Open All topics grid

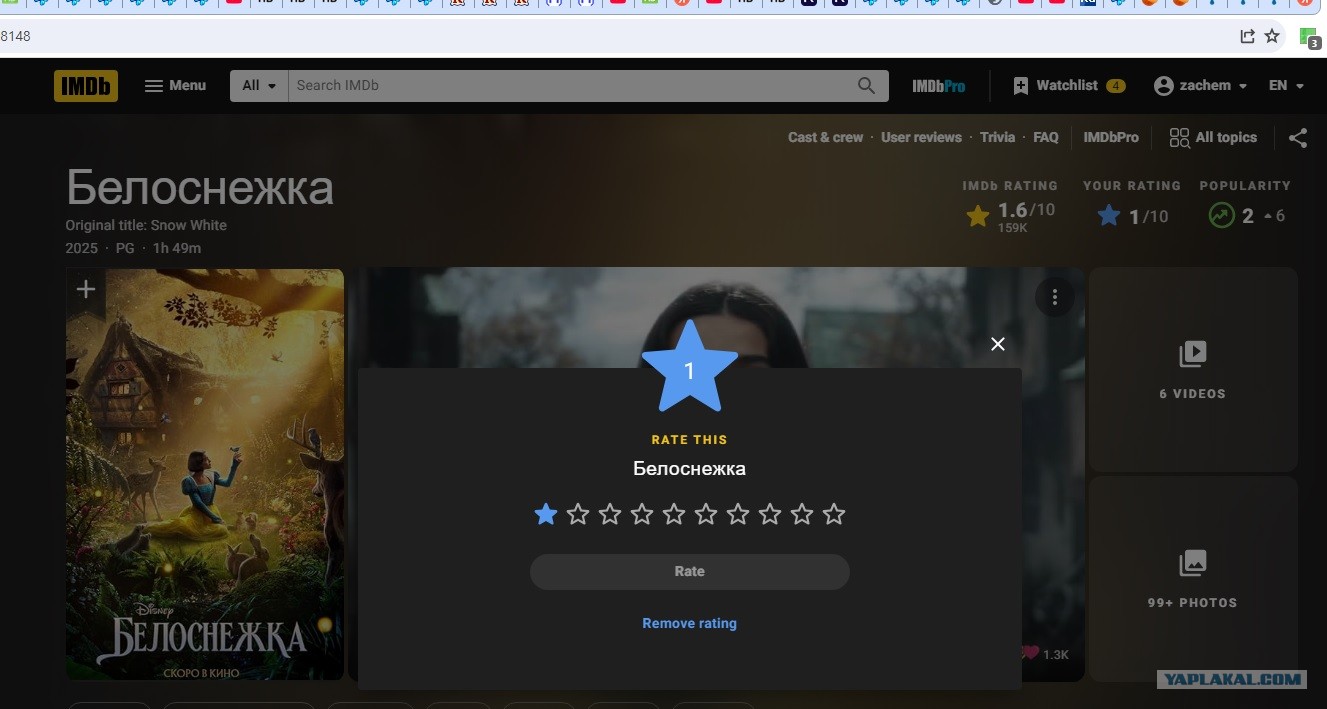pyautogui.click(x=1213, y=138)
